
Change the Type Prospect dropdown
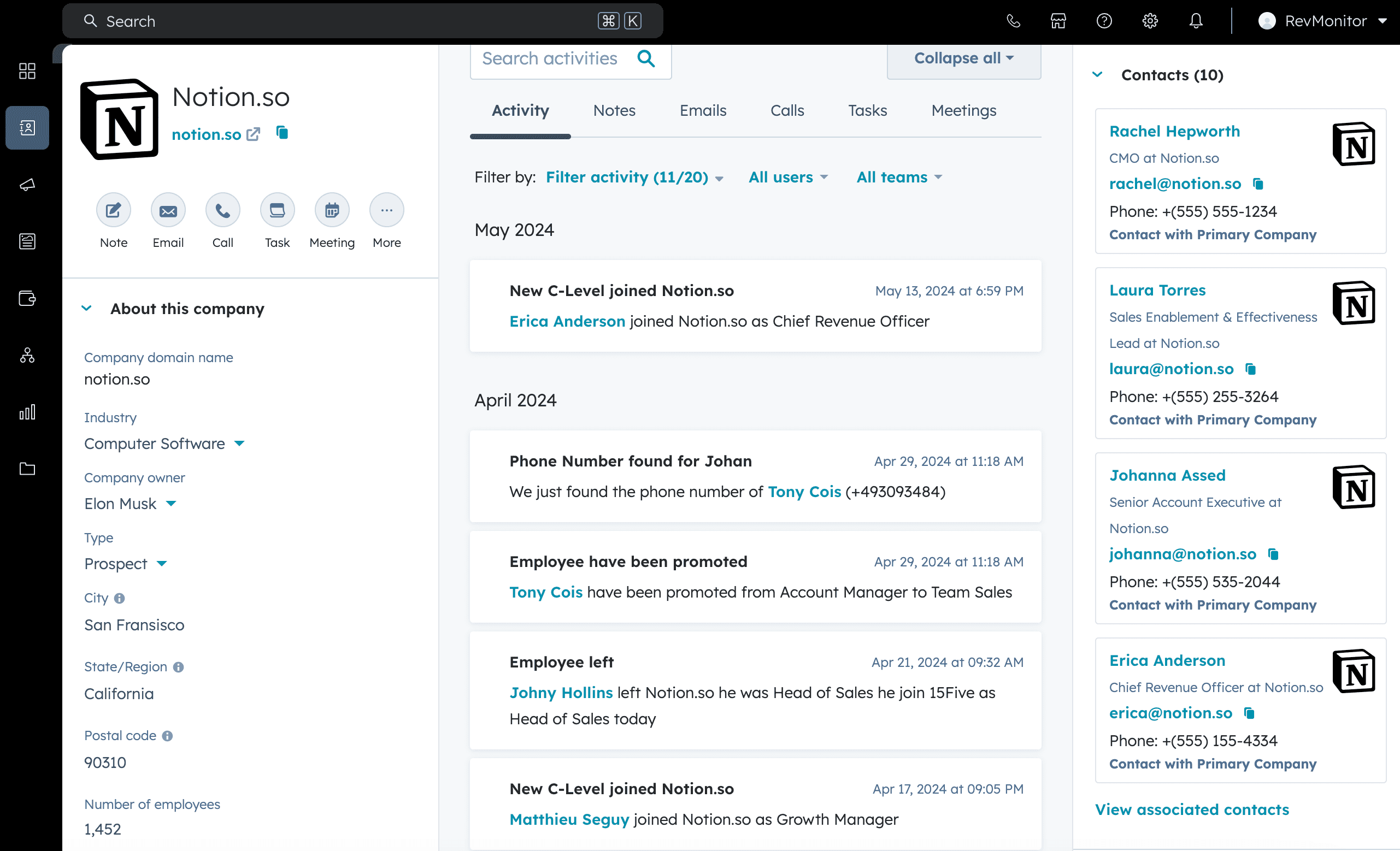click(x=126, y=564)
